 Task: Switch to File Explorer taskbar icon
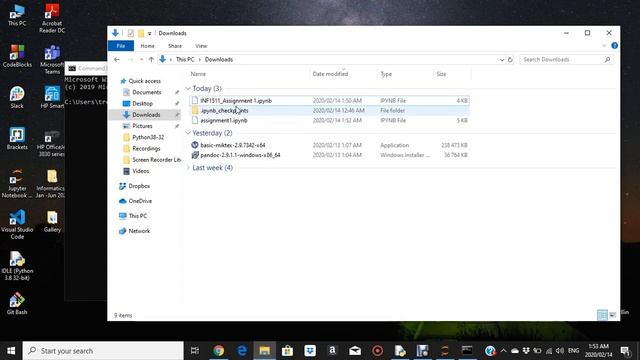(x=264, y=351)
